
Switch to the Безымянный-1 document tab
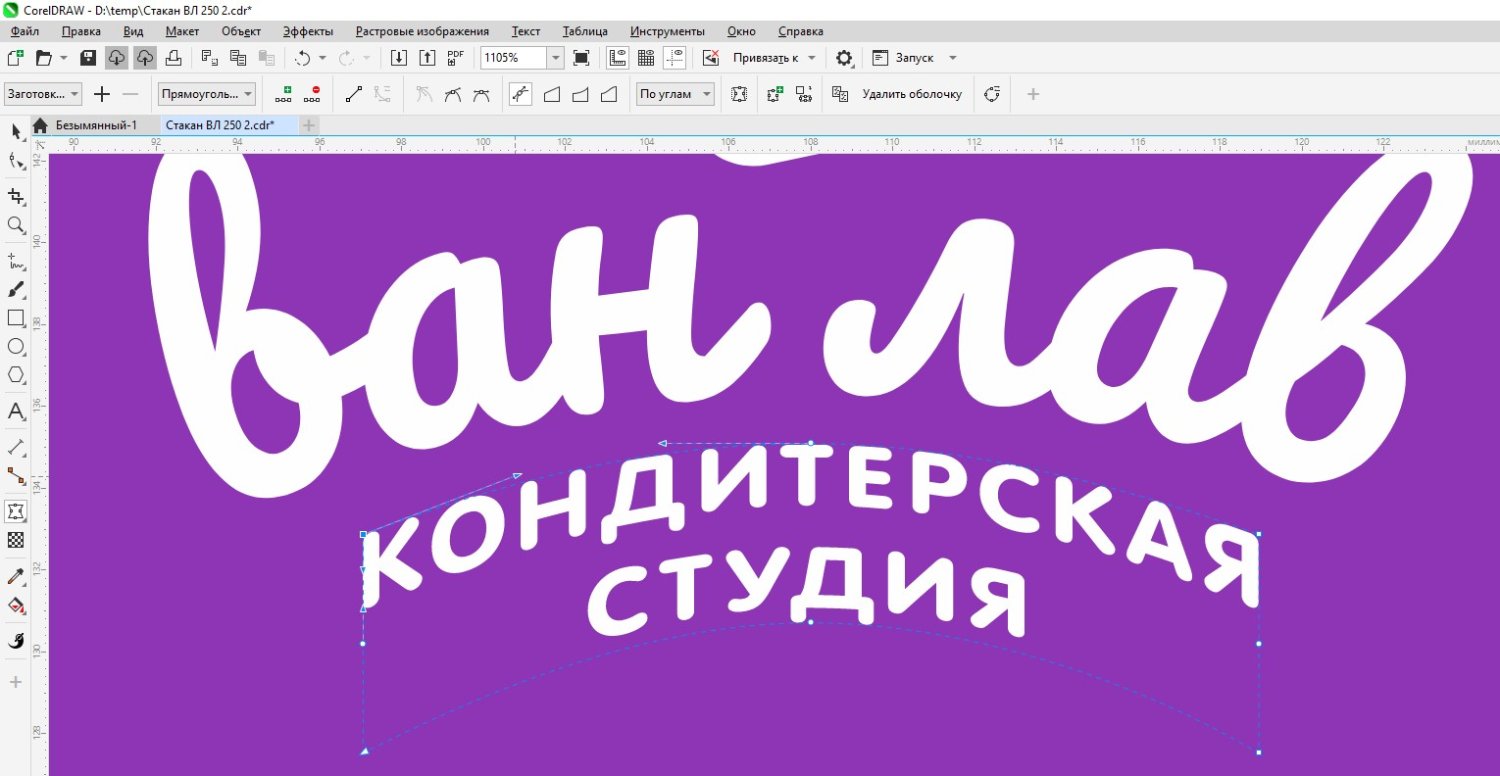(x=95, y=125)
